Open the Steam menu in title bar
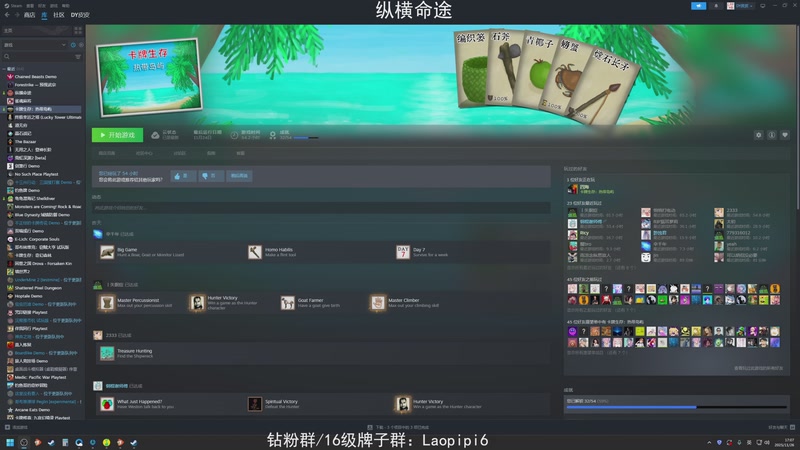 point(13,6)
